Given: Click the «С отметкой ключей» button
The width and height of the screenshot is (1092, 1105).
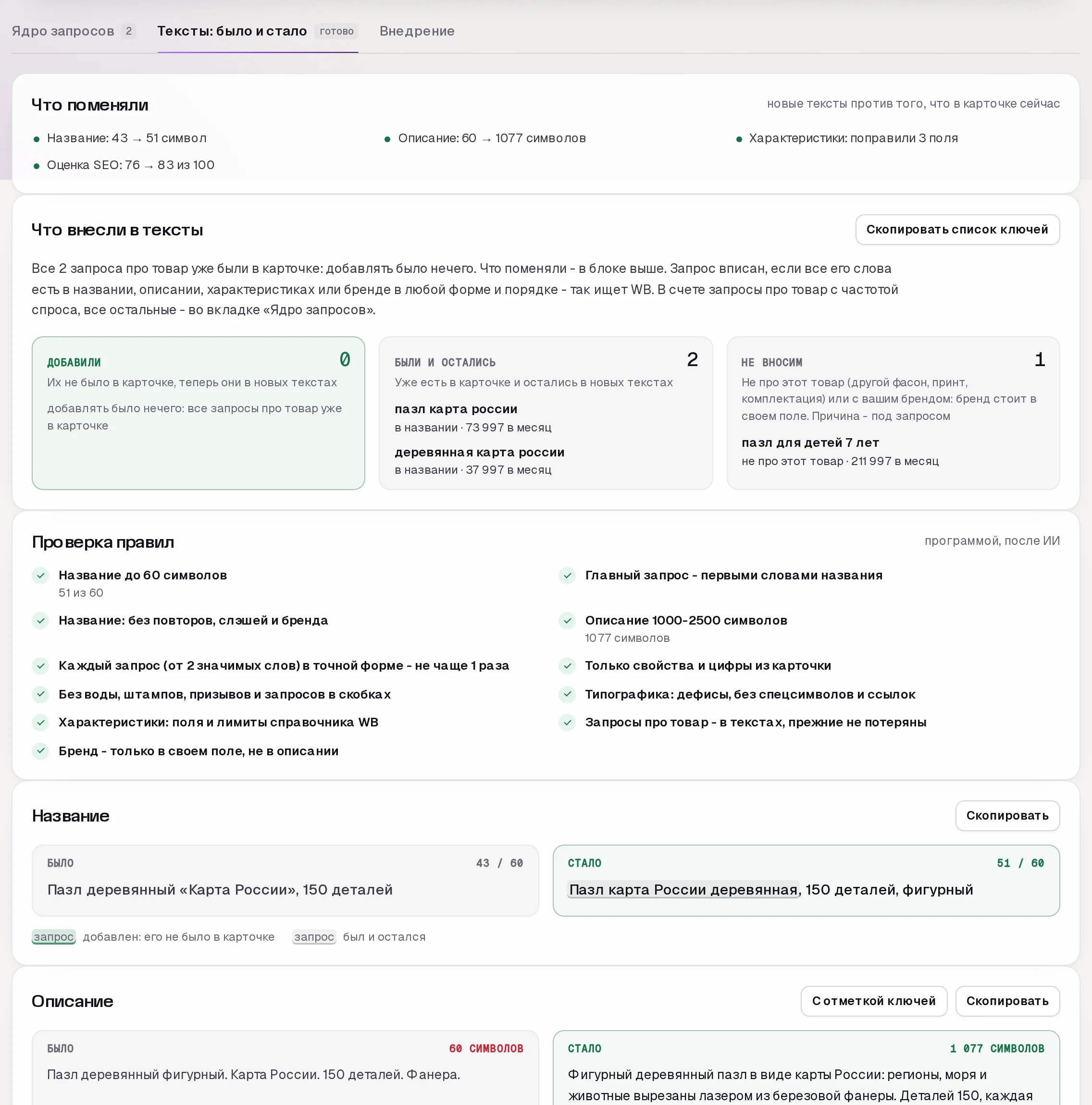Looking at the screenshot, I should [x=873, y=1001].
